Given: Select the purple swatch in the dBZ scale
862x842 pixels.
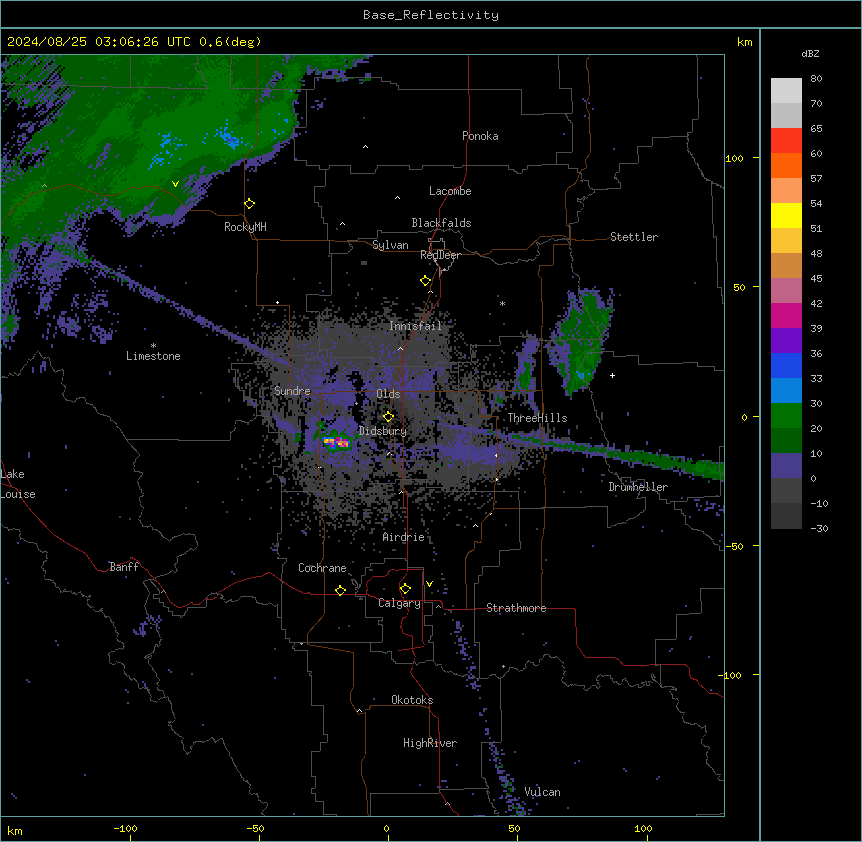Looking at the screenshot, I should (x=786, y=340).
